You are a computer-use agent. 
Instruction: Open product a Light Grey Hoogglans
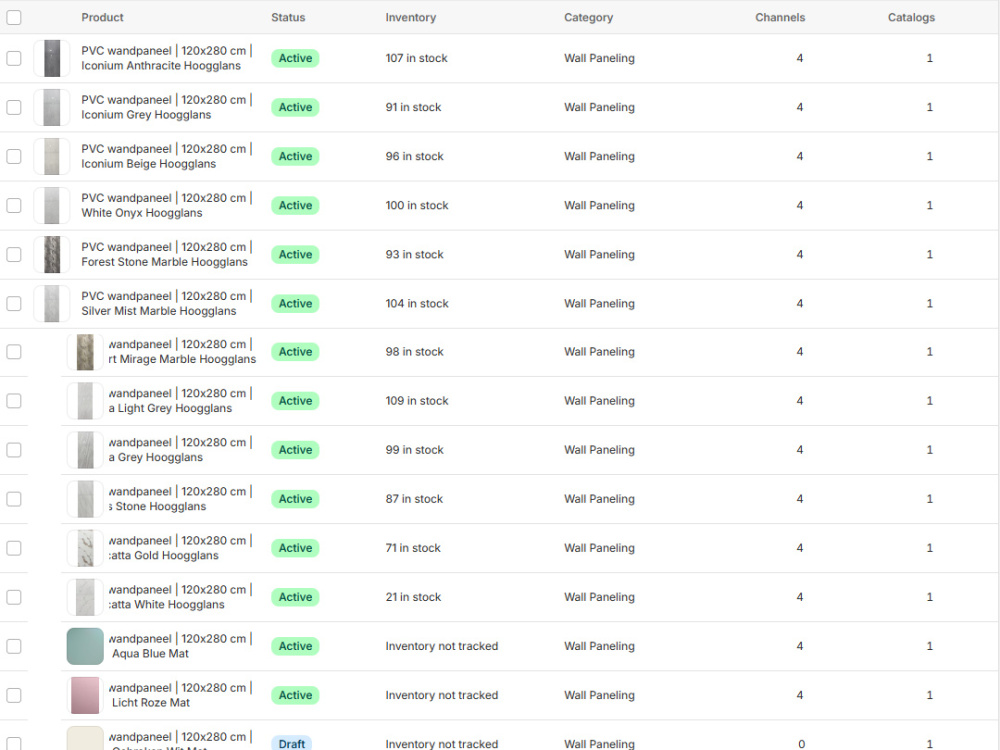tap(180, 401)
